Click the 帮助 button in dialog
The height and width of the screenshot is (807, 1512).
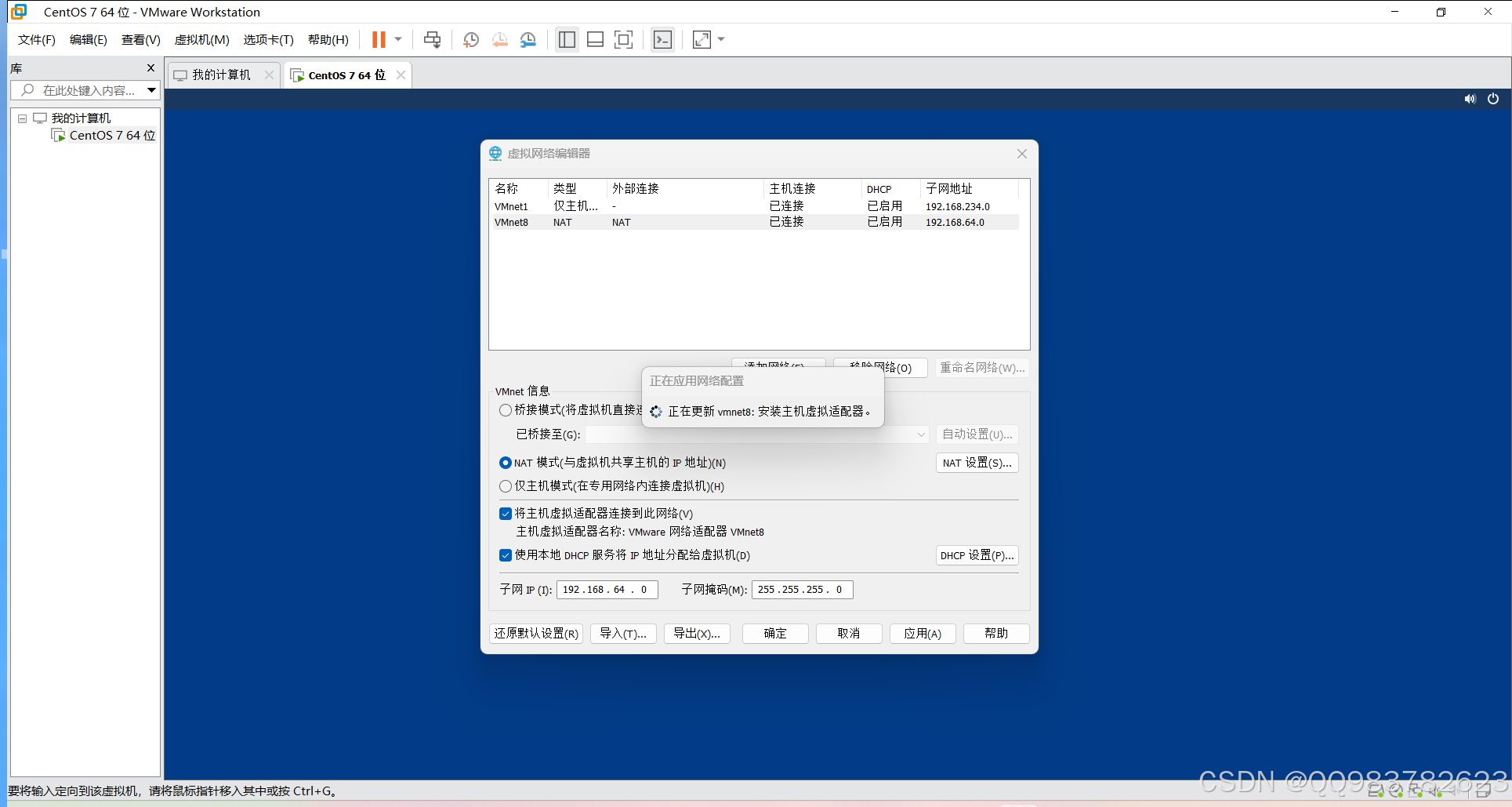coord(996,634)
